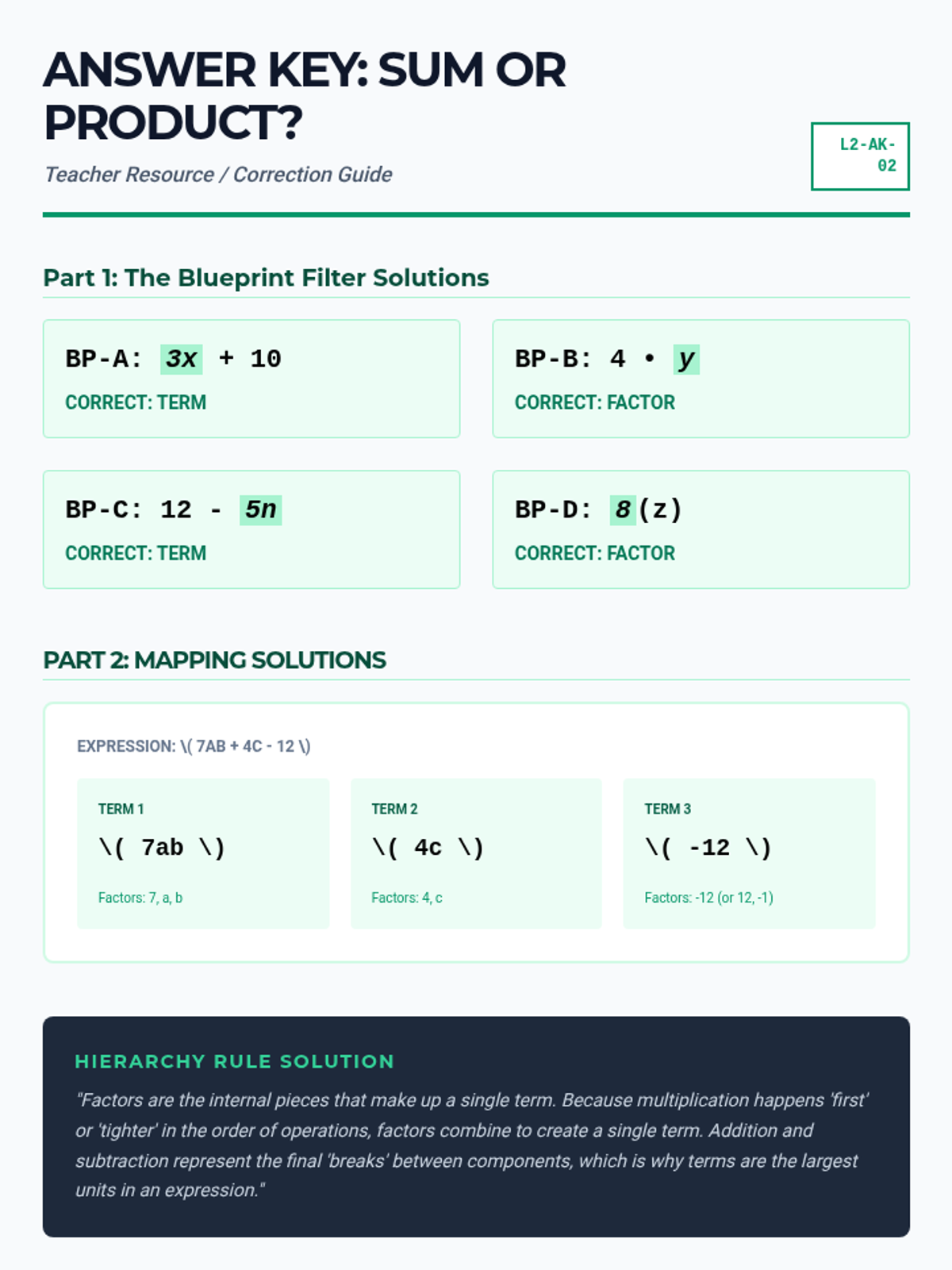Click the 'PART 2: MAPPING SOLUTIONS' heading
The image size is (952, 1270).
point(214,660)
